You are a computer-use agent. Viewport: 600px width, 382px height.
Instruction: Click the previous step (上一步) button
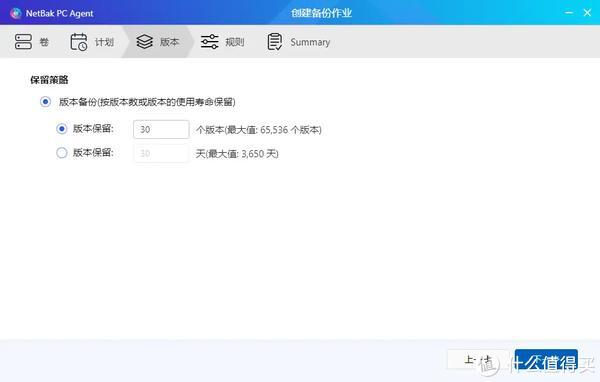click(x=478, y=360)
